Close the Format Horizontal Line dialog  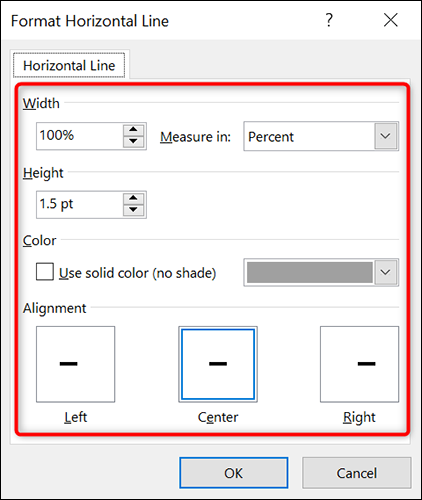(x=391, y=20)
